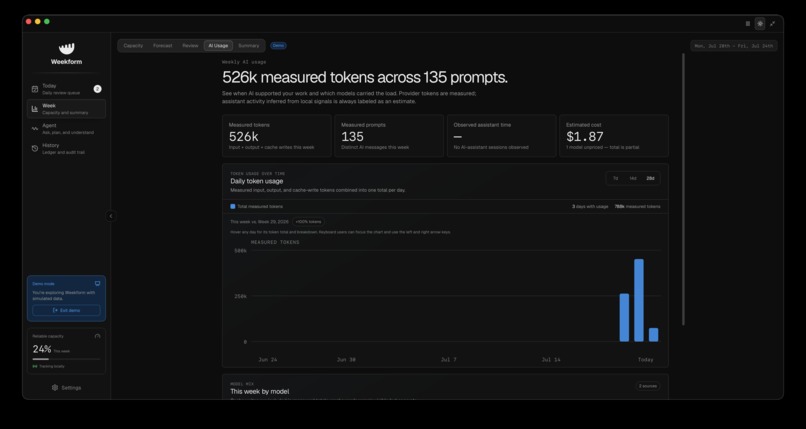
Task: Click the 3 days with usage text
Action: click(590, 207)
